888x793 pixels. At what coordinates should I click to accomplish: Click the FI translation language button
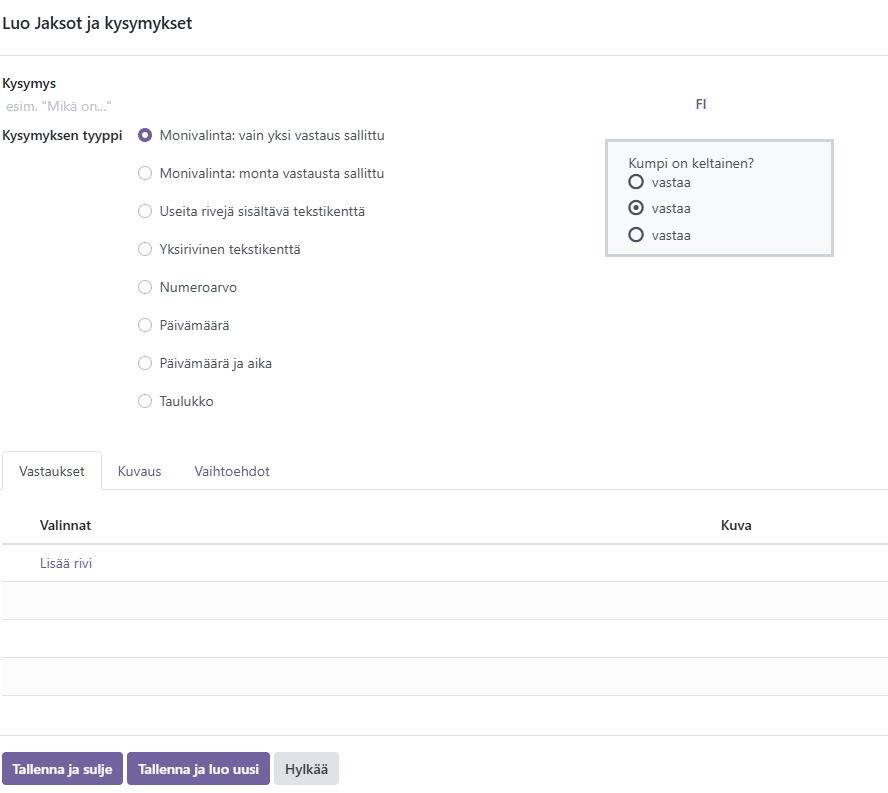click(701, 104)
